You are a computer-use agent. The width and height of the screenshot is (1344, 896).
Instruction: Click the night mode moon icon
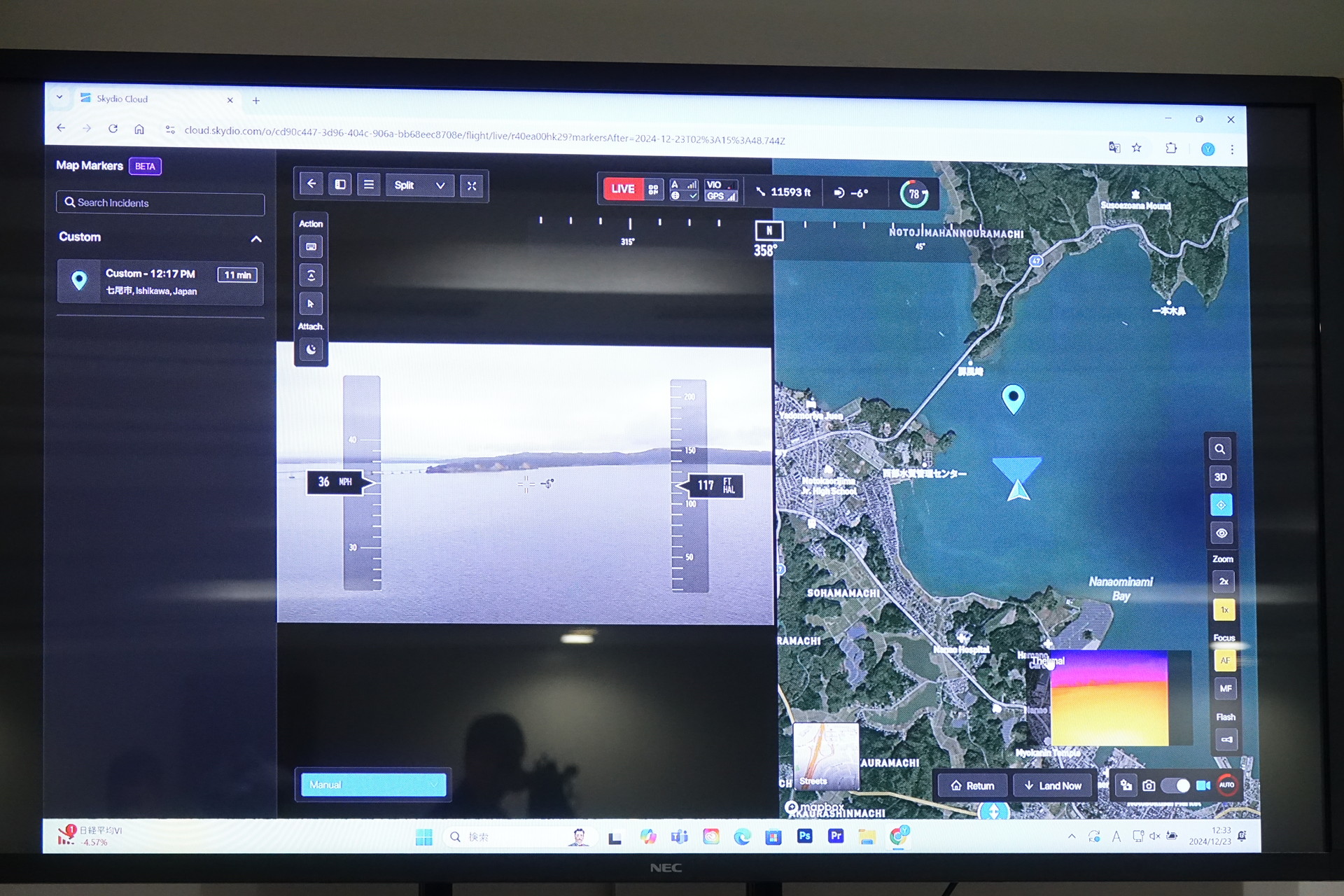311,349
